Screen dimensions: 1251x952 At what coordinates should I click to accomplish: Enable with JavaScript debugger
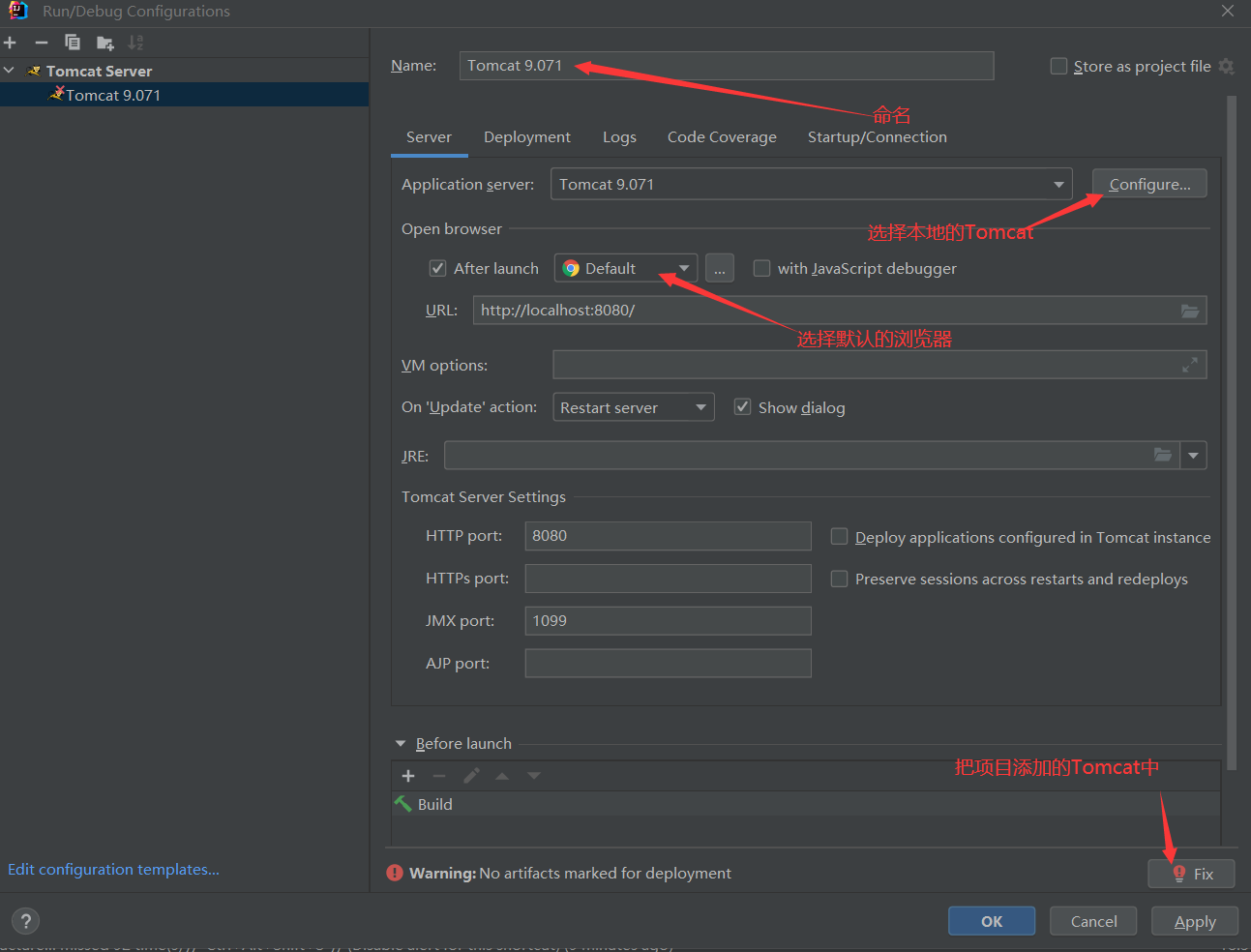click(x=762, y=268)
